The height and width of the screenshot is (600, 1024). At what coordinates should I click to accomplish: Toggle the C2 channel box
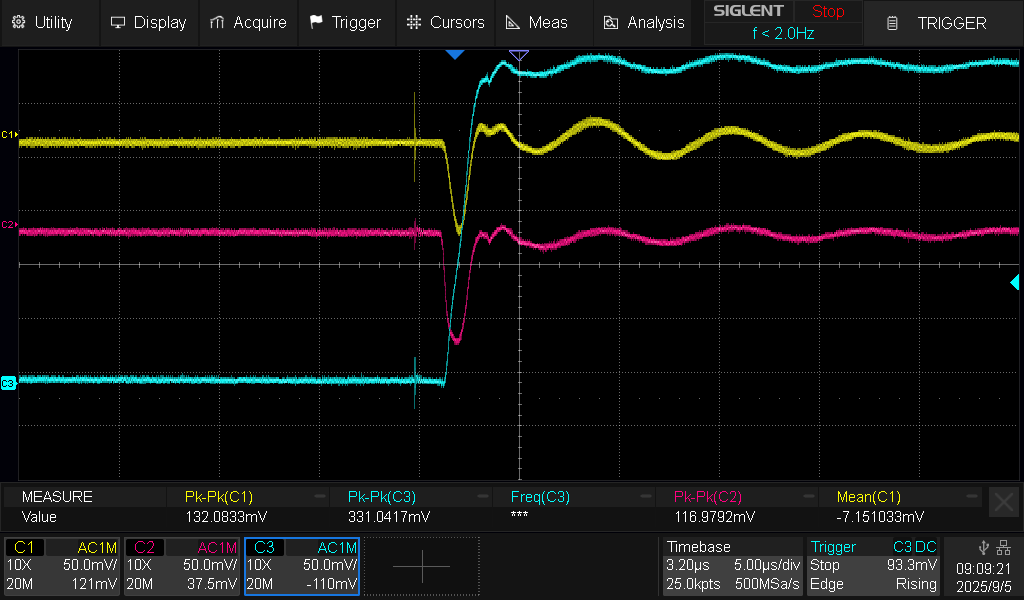(182, 566)
